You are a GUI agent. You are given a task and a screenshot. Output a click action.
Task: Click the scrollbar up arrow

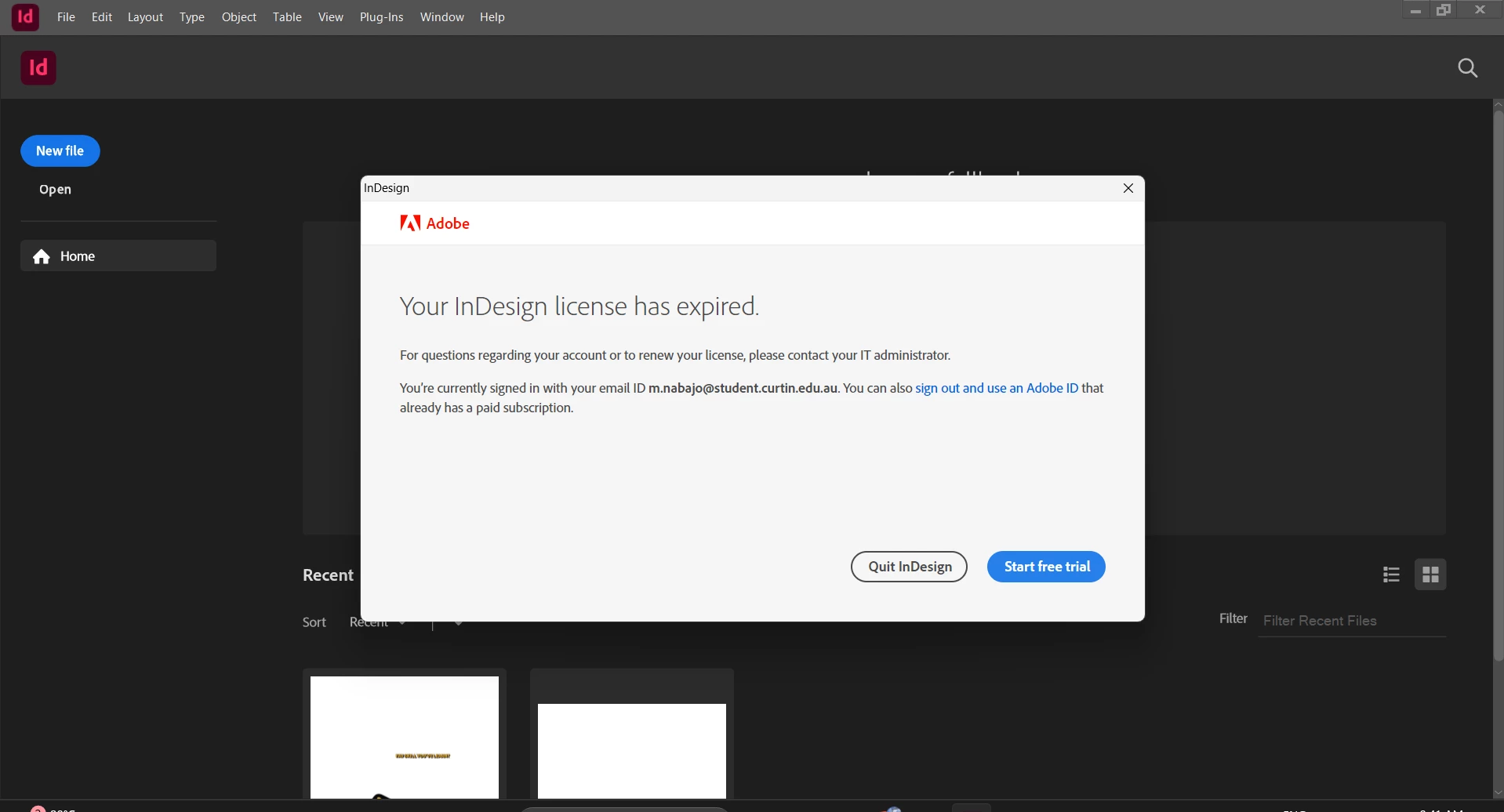[1498, 104]
